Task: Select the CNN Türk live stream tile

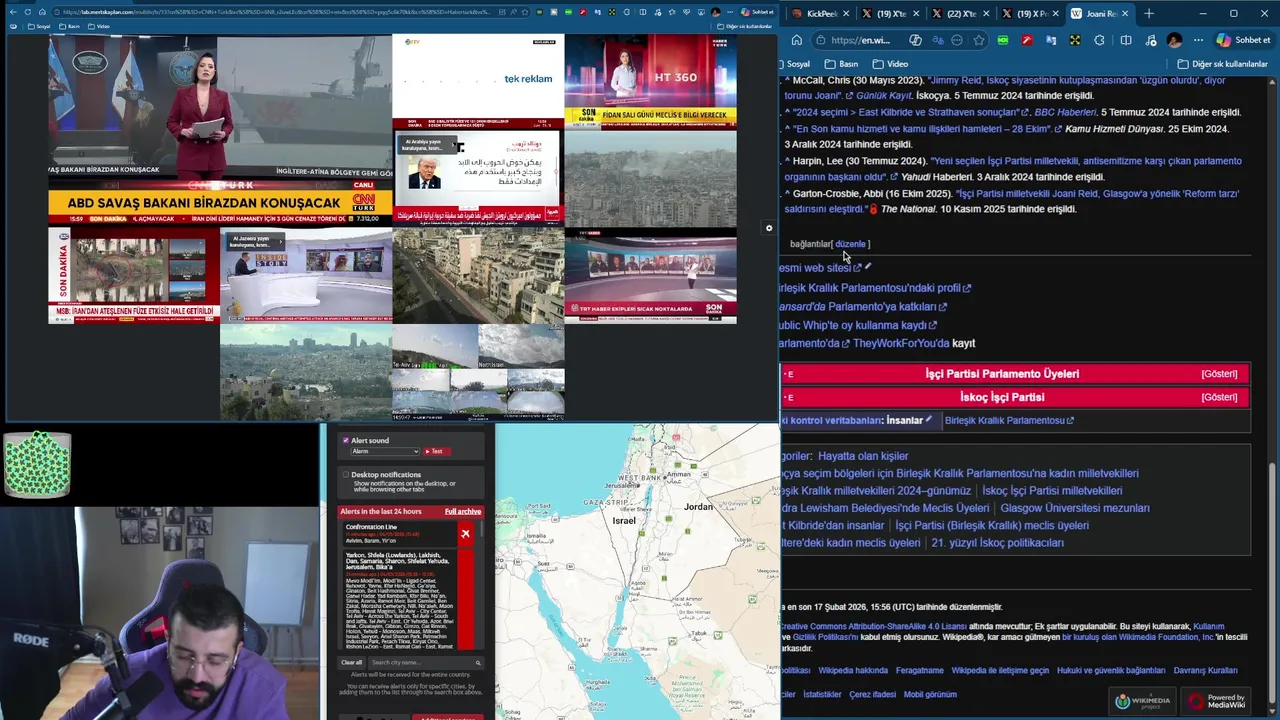Action: pyautogui.click(x=220, y=130)
